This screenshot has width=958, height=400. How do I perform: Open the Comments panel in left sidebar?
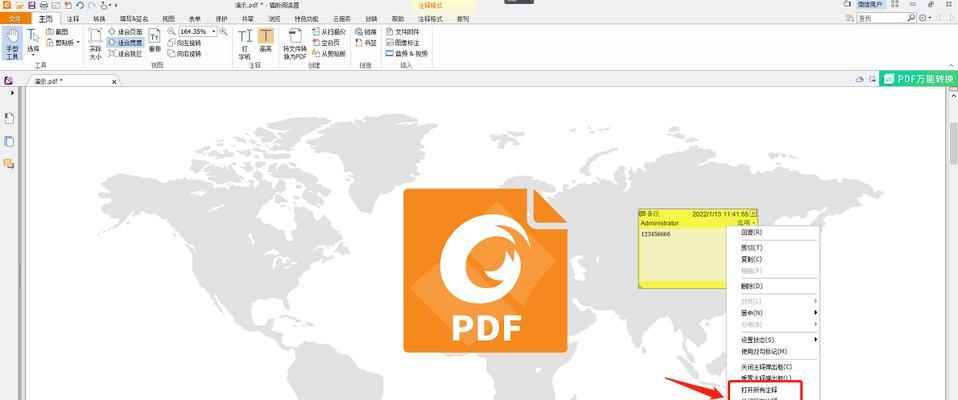tap(9, 164)
